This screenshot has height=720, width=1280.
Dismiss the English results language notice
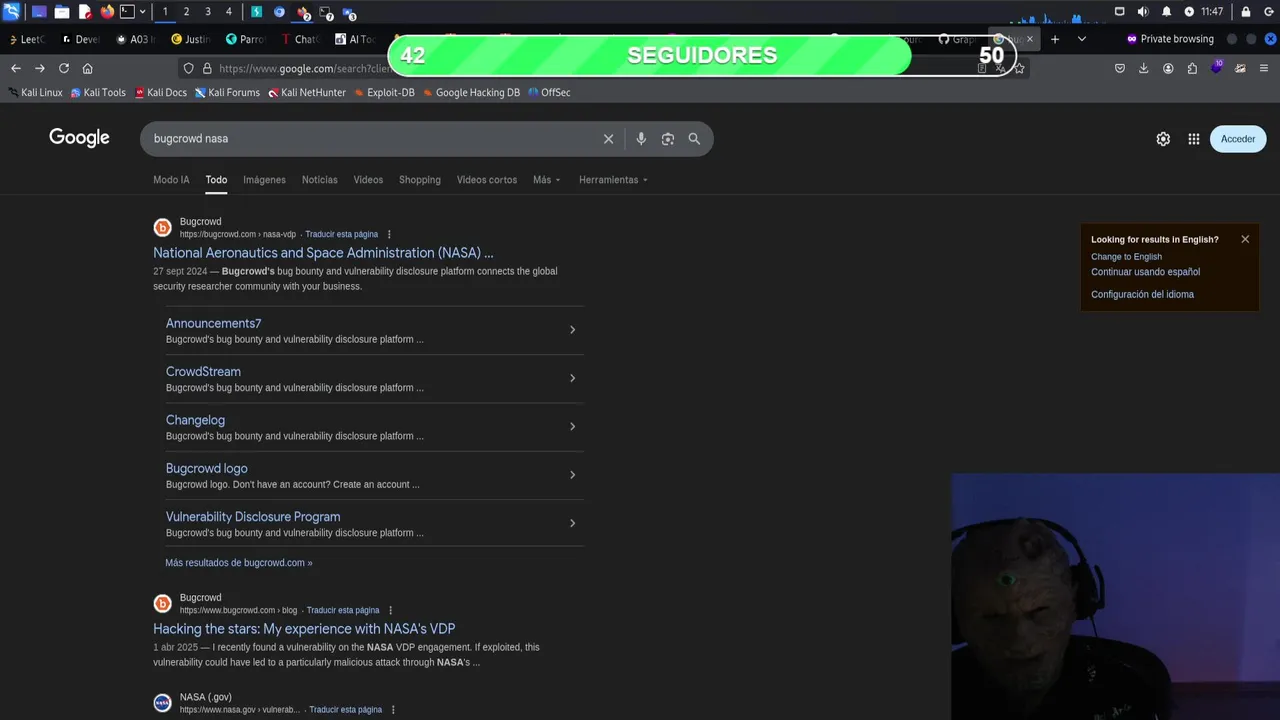[1245, 239]
